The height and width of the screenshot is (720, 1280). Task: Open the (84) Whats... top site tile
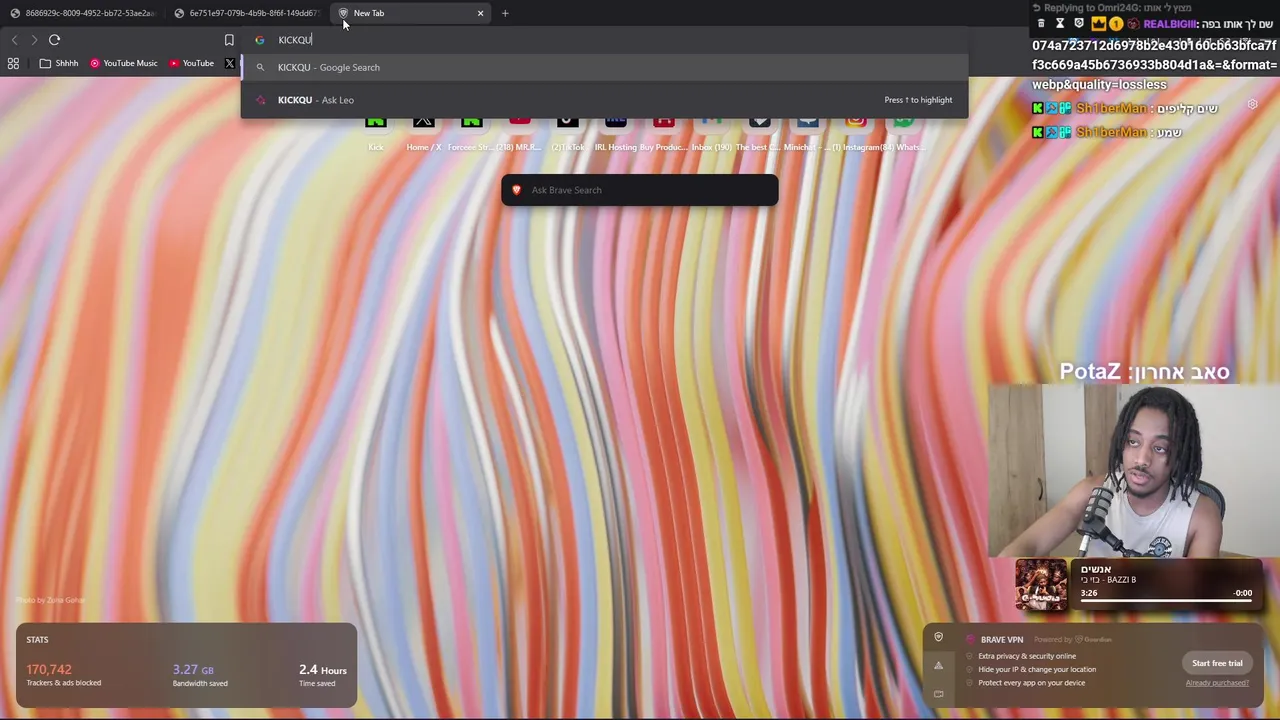[x=903, y=132]
